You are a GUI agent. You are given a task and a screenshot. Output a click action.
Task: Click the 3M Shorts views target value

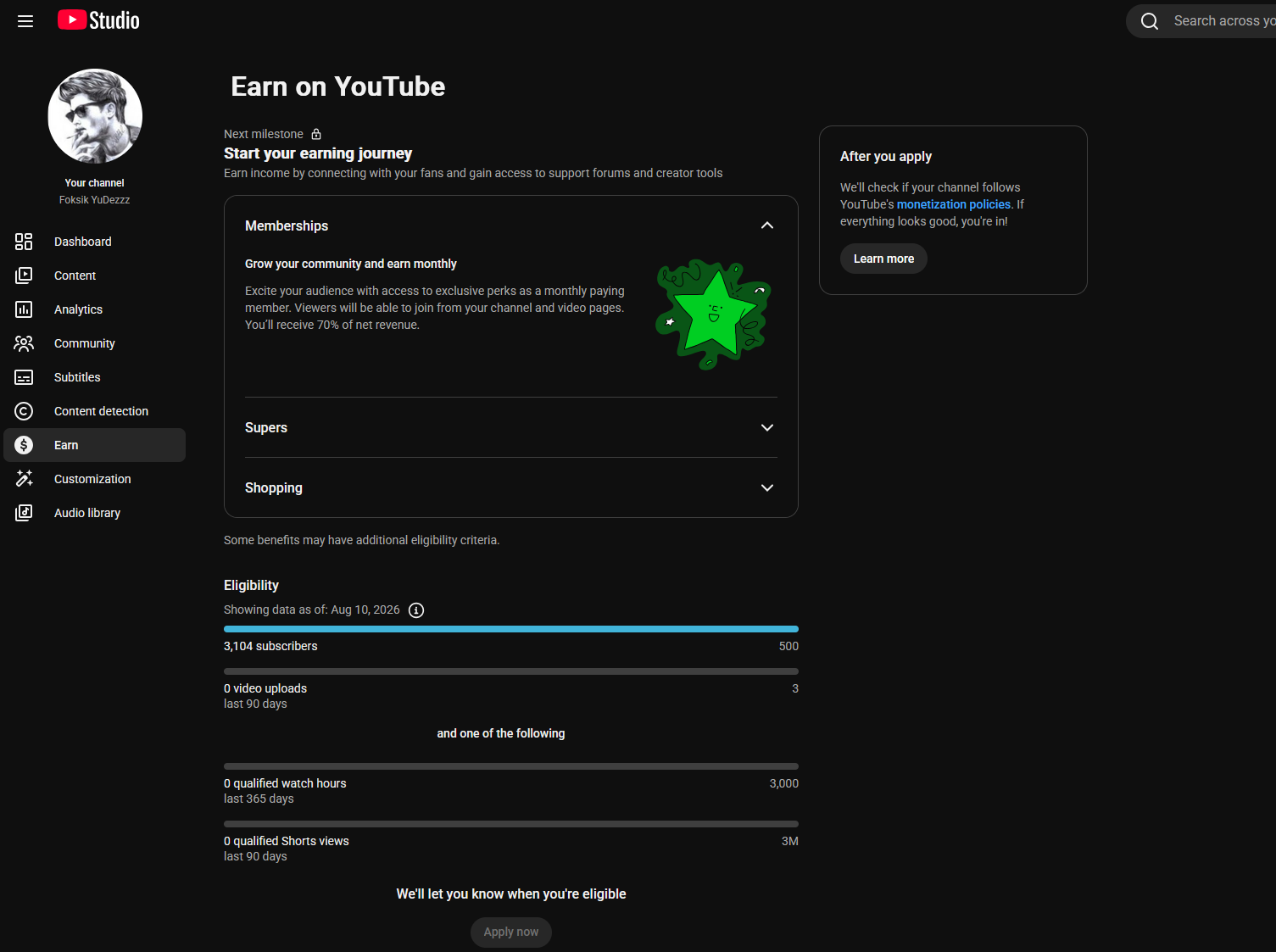click(x=790, y=841)
